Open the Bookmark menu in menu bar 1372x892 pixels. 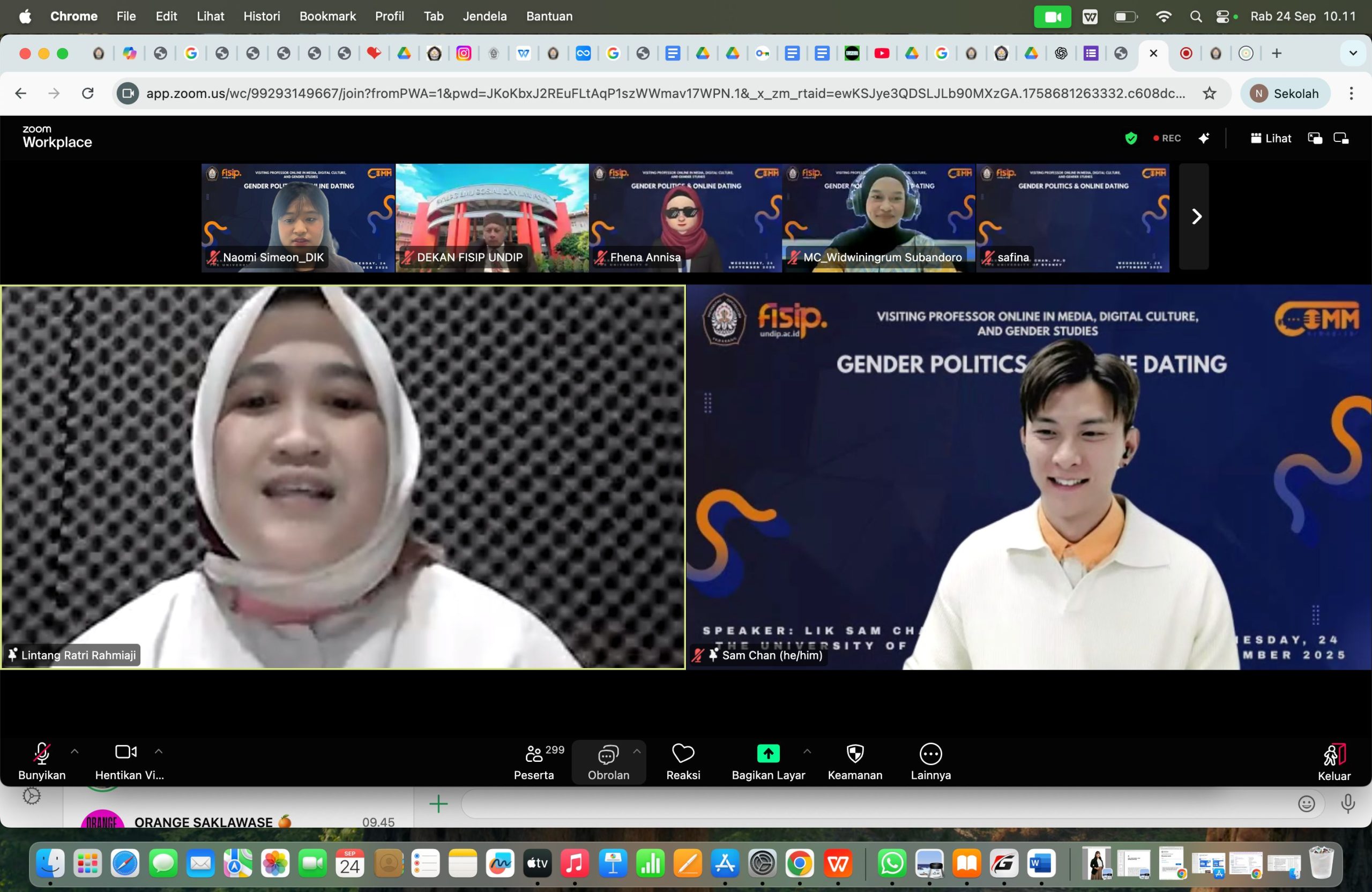coord(327,16)
